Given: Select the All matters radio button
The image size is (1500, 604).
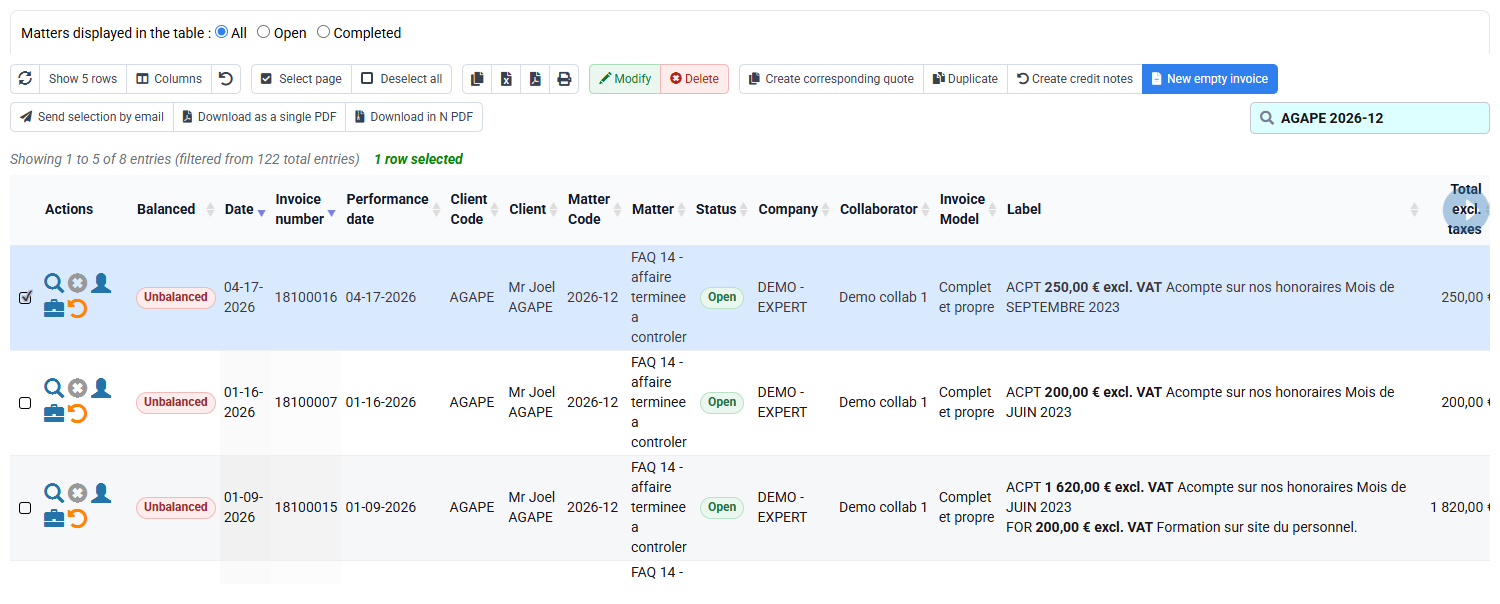Looking at the screenshot, I should tap(222, 32).
